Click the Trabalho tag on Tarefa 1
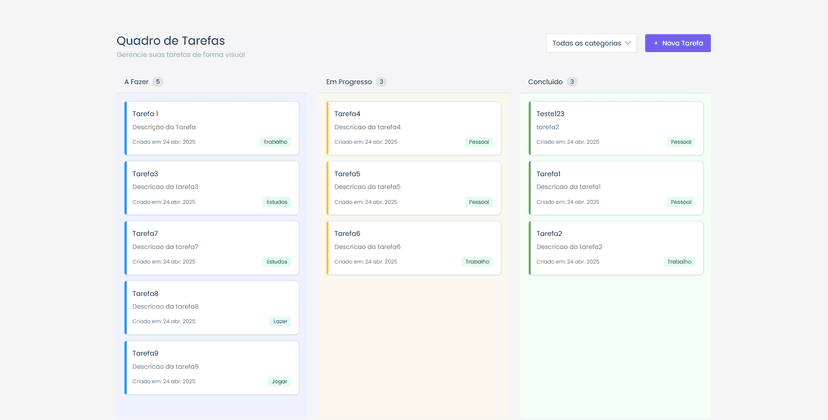This screenshot has width=828, height=420. pyautogui.click(x=275, y=142)
